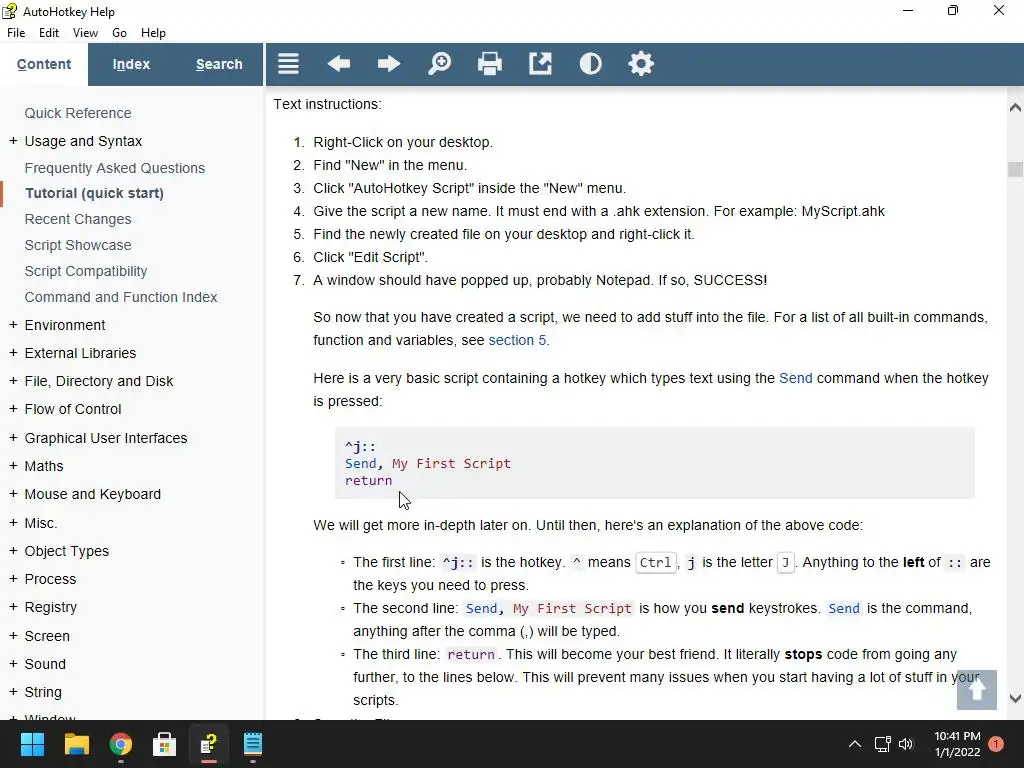This screenshot has height=768, width=1024.
Task: Click the network status tray icon
Action: (x=882, y=744)
